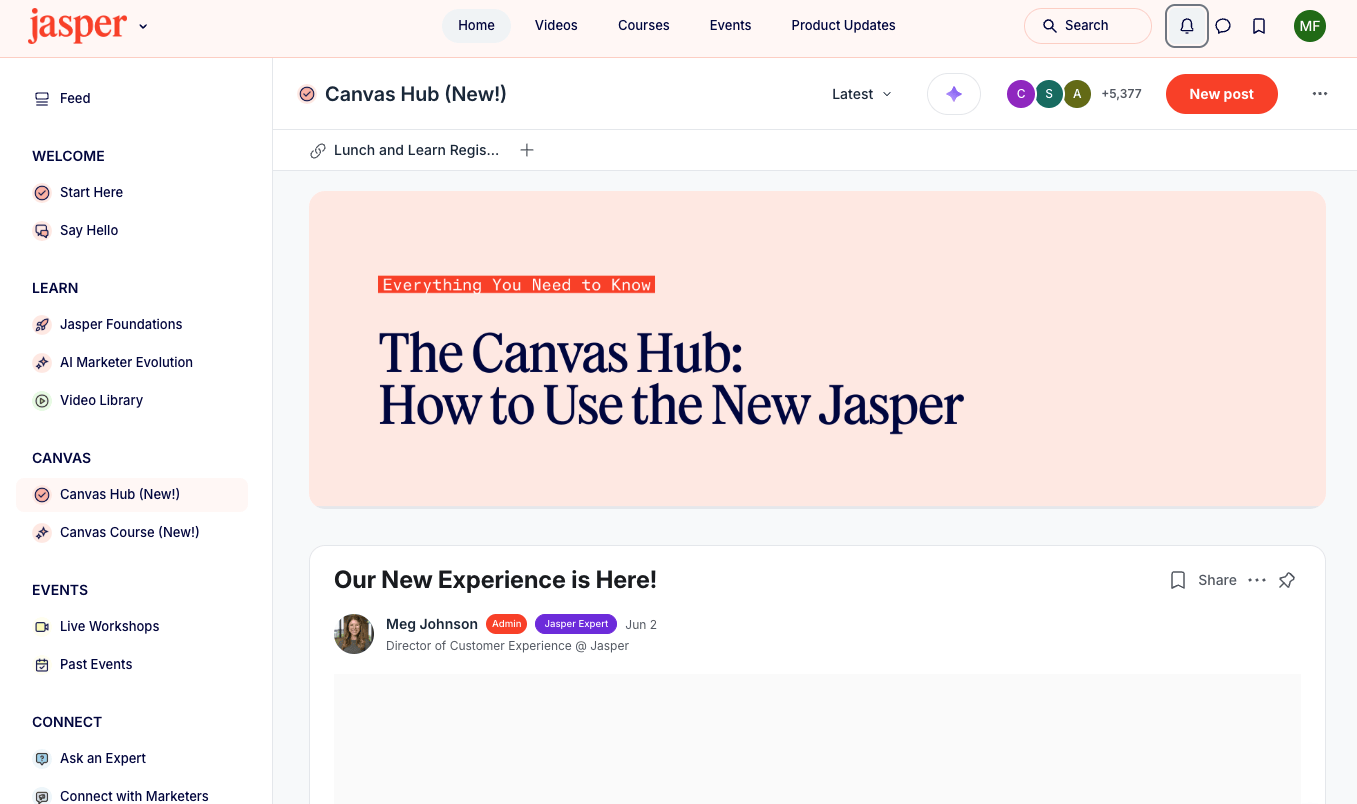Click the Jasper logo
The width and height of the screenshot is (1357, 804).
tap(78, 25)
